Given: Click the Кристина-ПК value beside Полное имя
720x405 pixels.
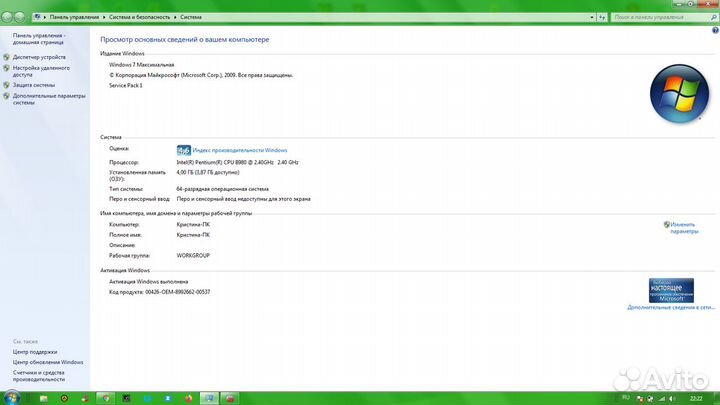Looking at the screenshot, I should pyautogui.click(x=193, y=235).
